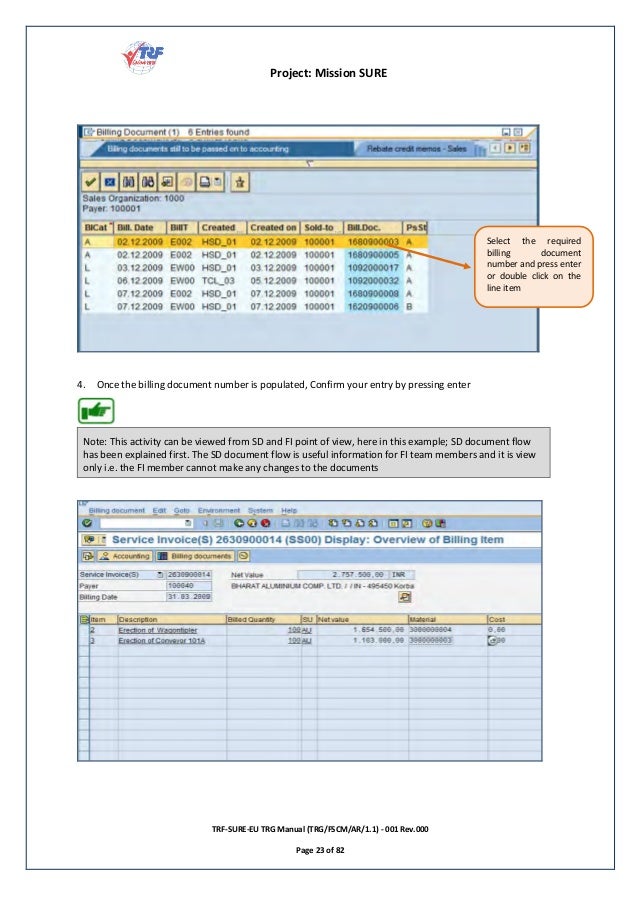Click the select-all icon left of Item header
Viewport: 638px width, 903px height.
click(84, 620)
